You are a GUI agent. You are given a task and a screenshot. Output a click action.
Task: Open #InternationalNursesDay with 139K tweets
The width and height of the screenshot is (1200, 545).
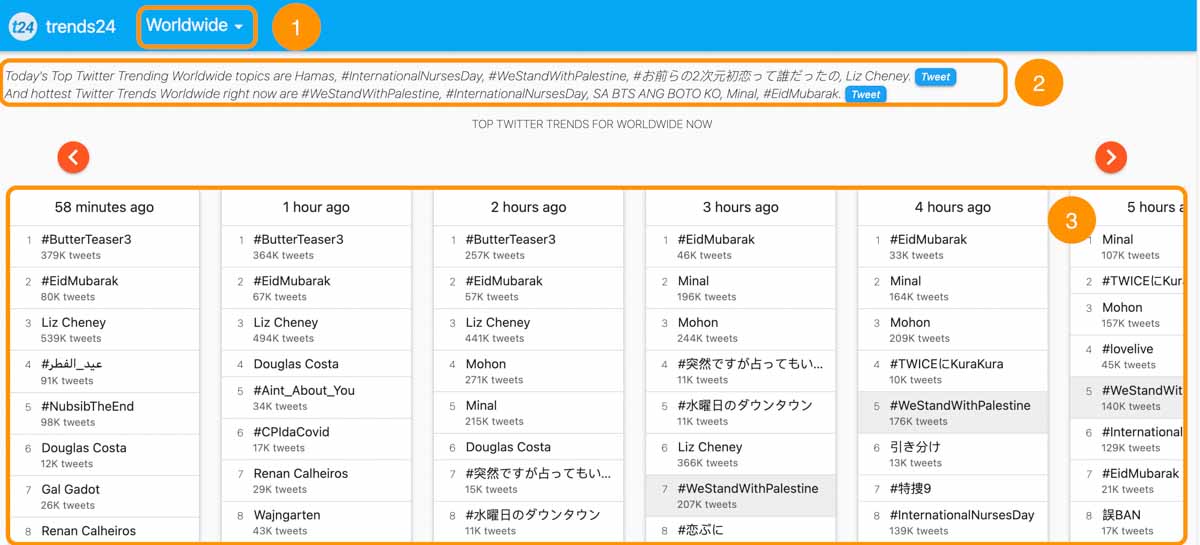coord(962,515)
